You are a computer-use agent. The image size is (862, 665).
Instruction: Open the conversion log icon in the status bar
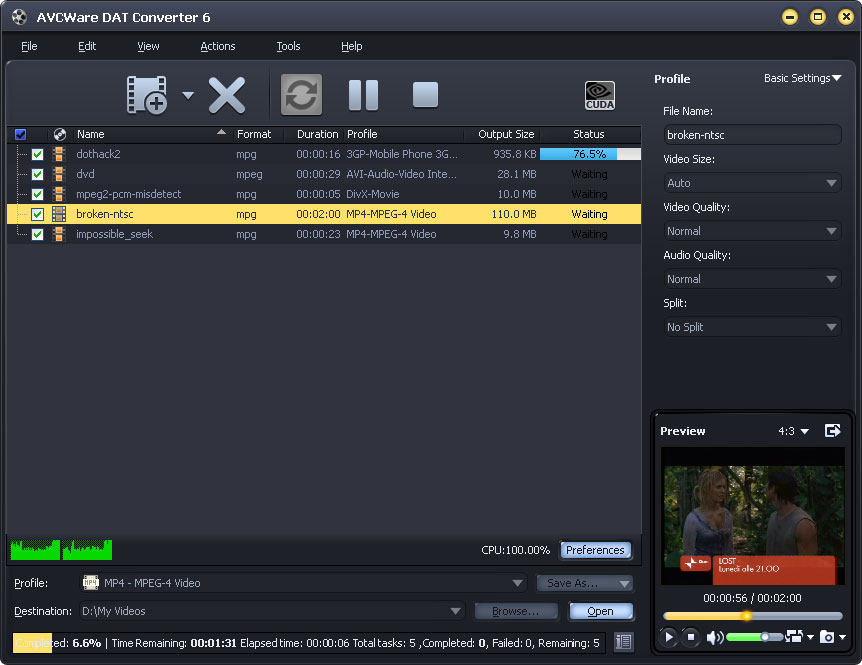623,642
